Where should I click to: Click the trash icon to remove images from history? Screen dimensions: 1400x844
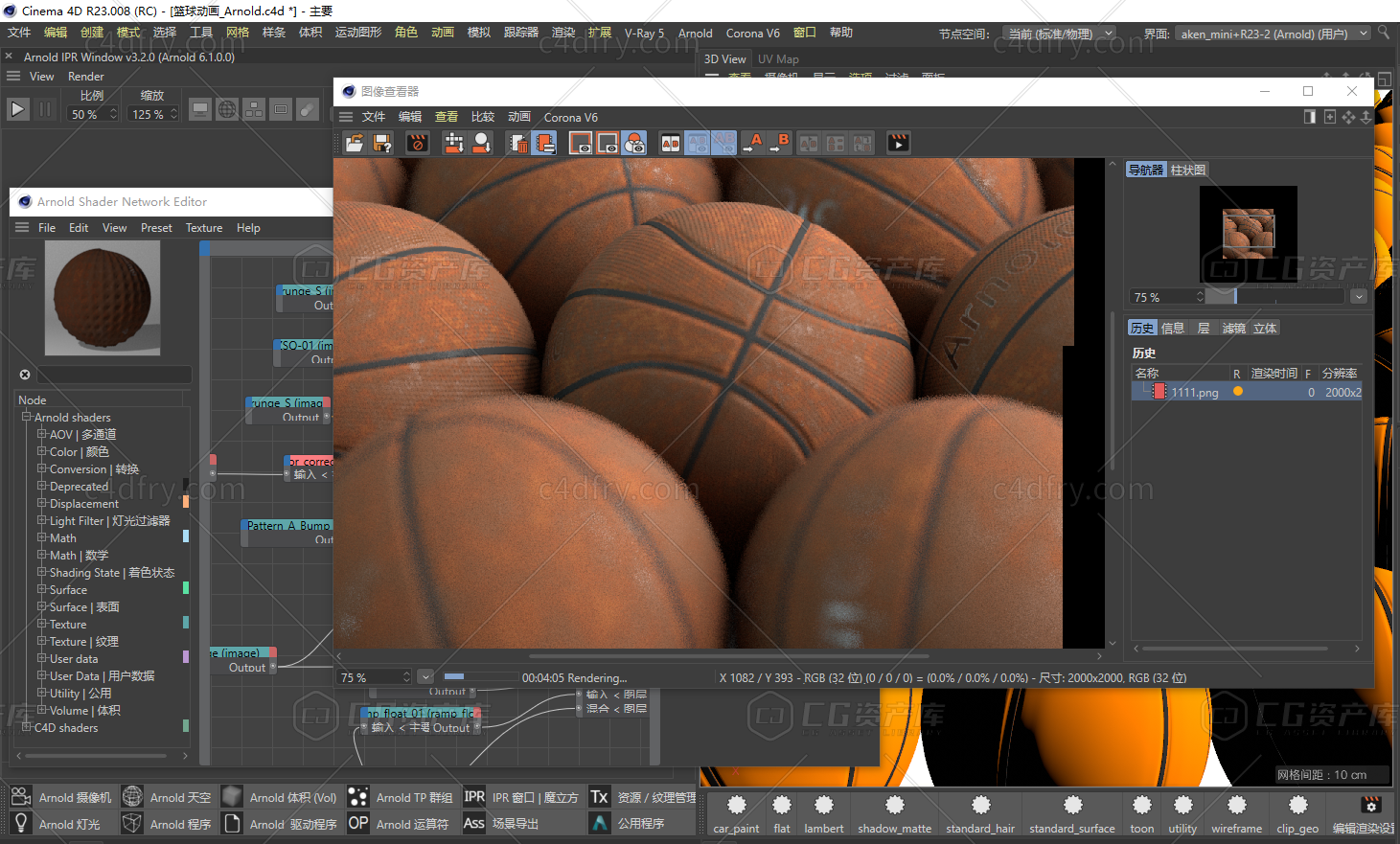(518, 143)
